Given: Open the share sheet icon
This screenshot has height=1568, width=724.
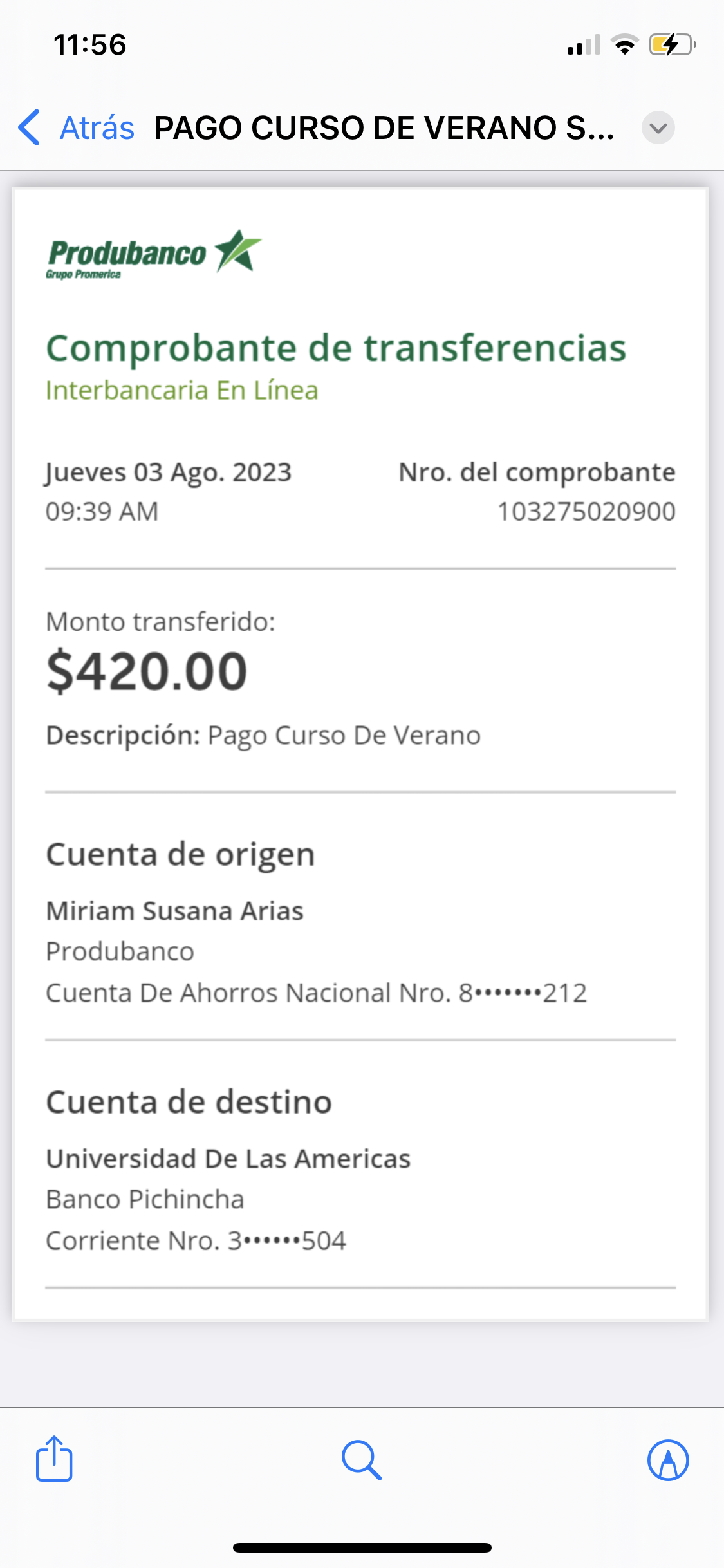Looking at the screenshot, I should coord(54,1459).
